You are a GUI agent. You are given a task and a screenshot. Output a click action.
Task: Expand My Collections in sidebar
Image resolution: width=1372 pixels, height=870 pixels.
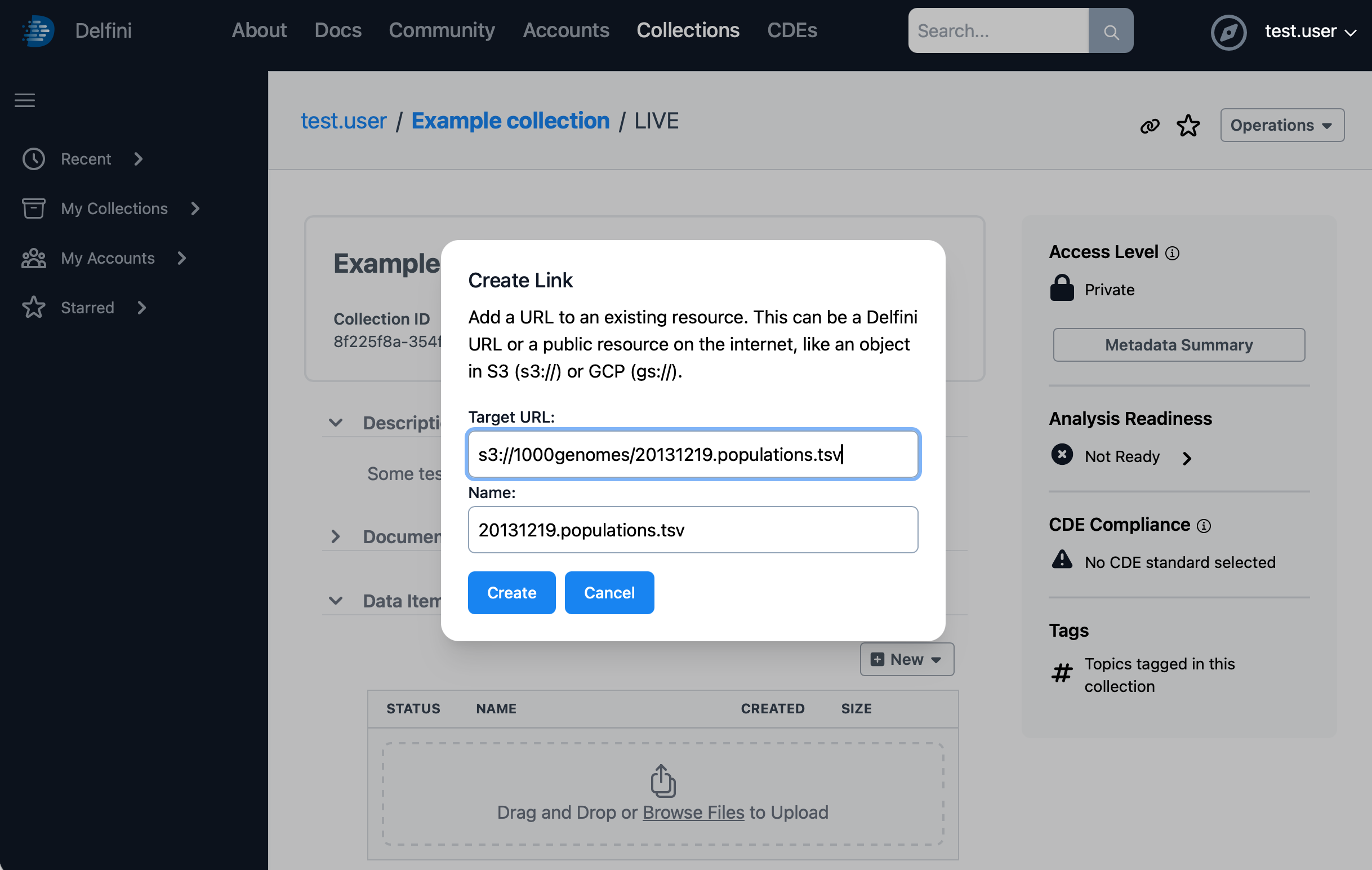[x=195, y=208]
